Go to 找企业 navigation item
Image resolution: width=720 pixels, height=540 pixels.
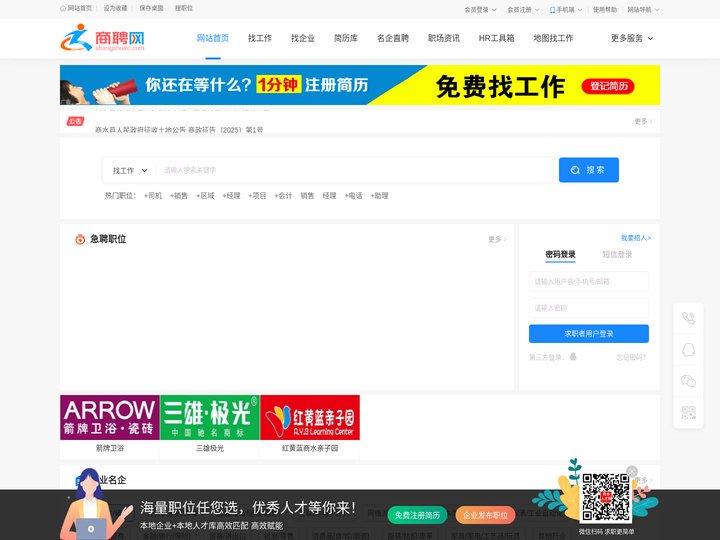(x=303, y=38)
